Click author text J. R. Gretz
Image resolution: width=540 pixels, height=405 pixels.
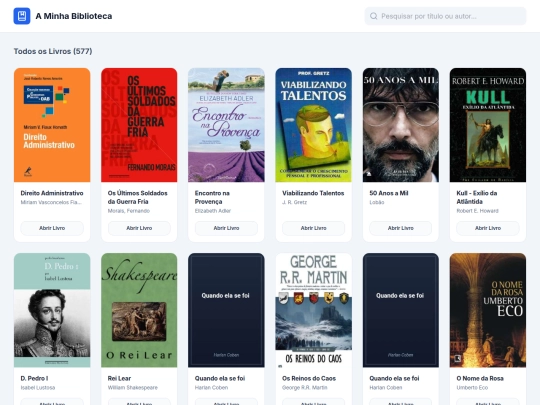click(x=294, y=202)
